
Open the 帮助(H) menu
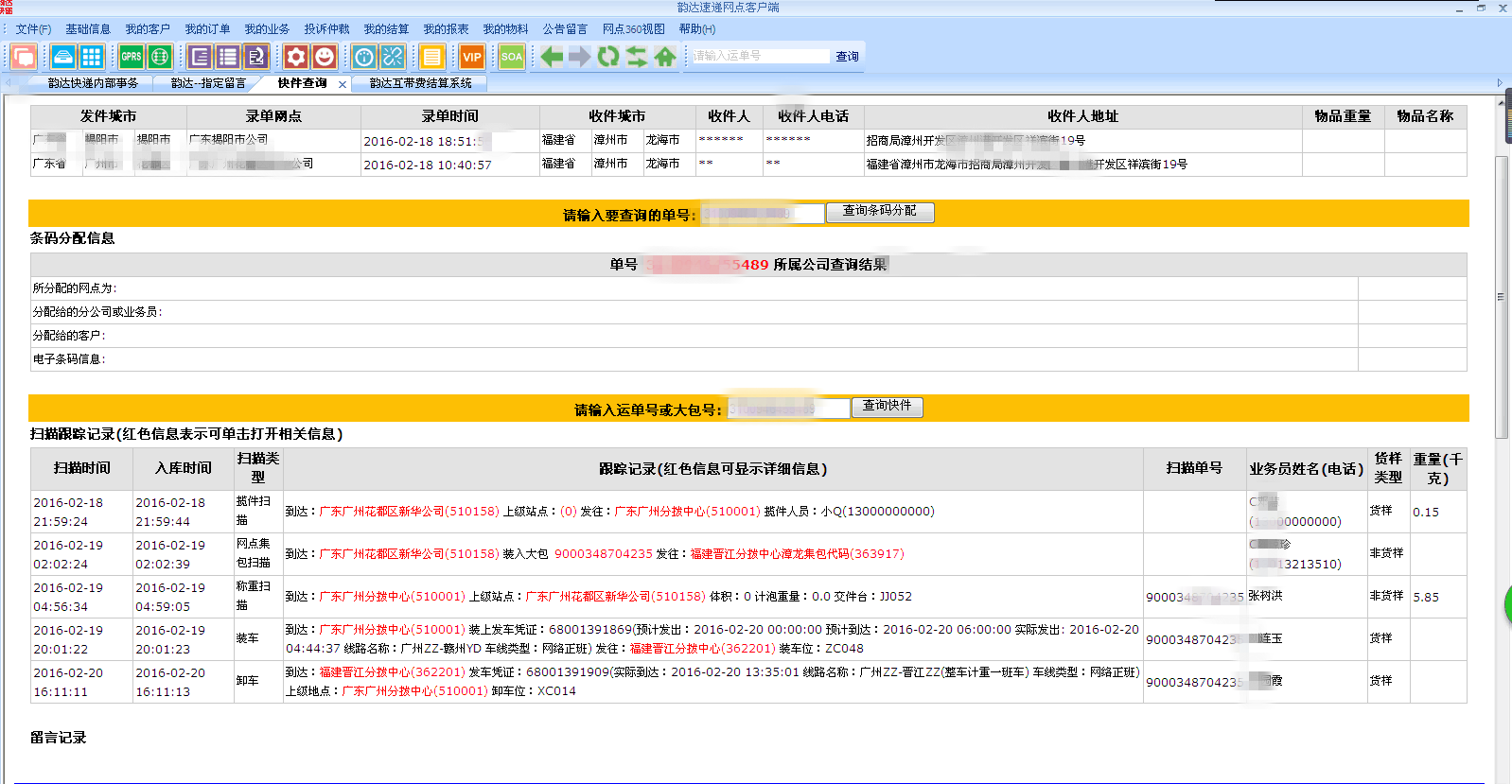tap(697, 29)
